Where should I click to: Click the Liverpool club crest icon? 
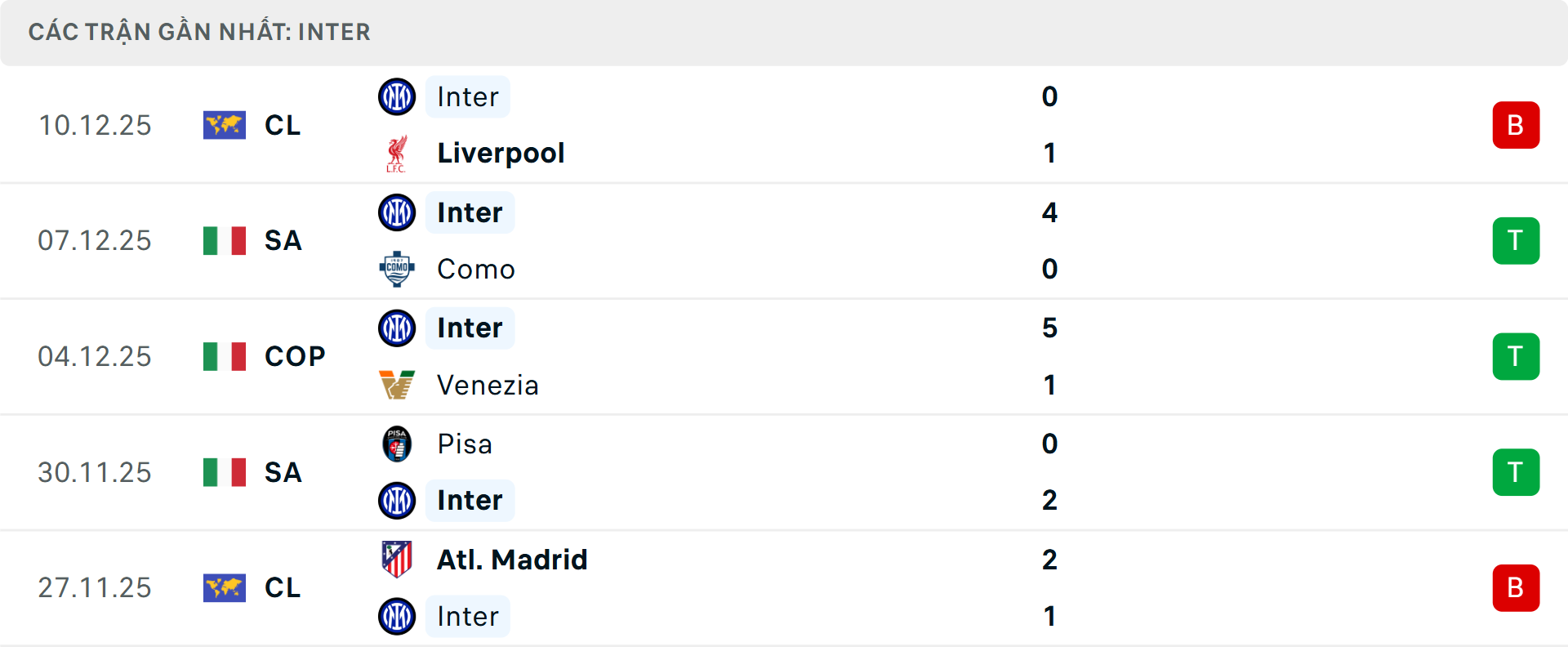[x=397, y=154]
